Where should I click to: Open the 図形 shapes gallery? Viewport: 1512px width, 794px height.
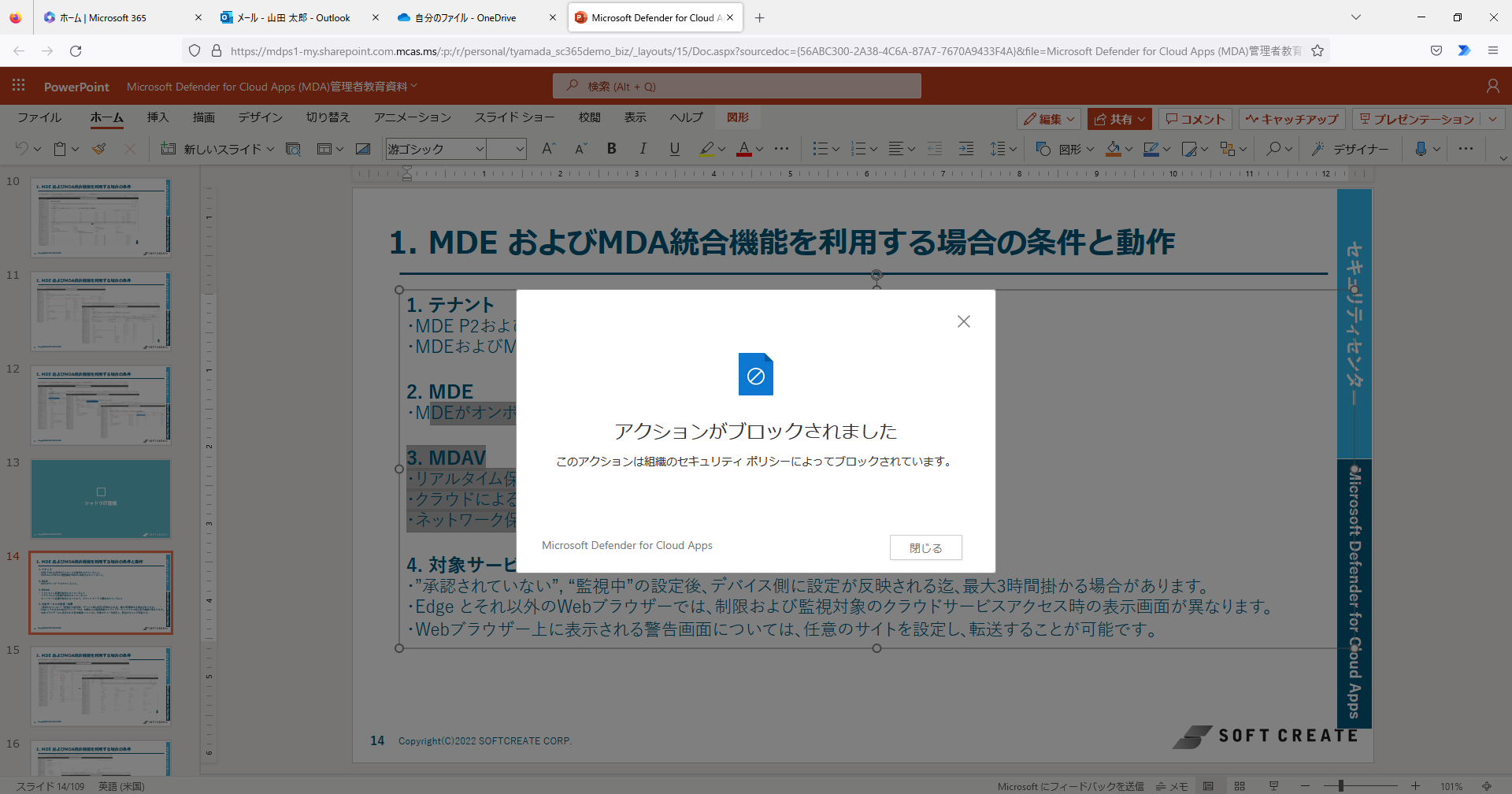point(1064,149)
